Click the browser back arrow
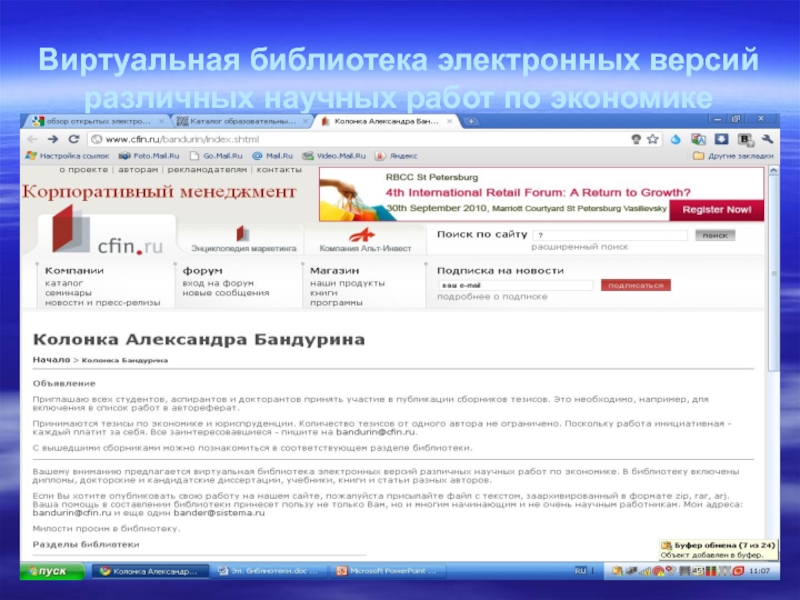 pyautogui.click(x=33, y=139)
